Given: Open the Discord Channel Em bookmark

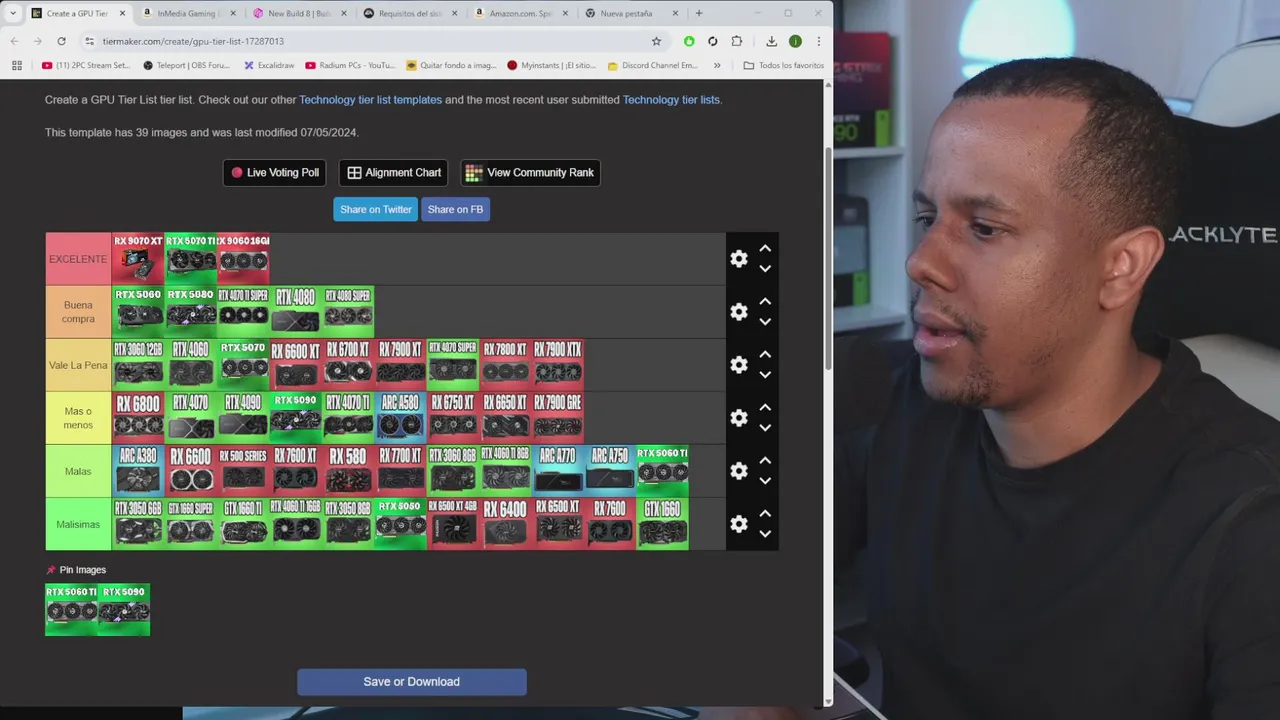Looking at the screenshot, I should (652, 65).
